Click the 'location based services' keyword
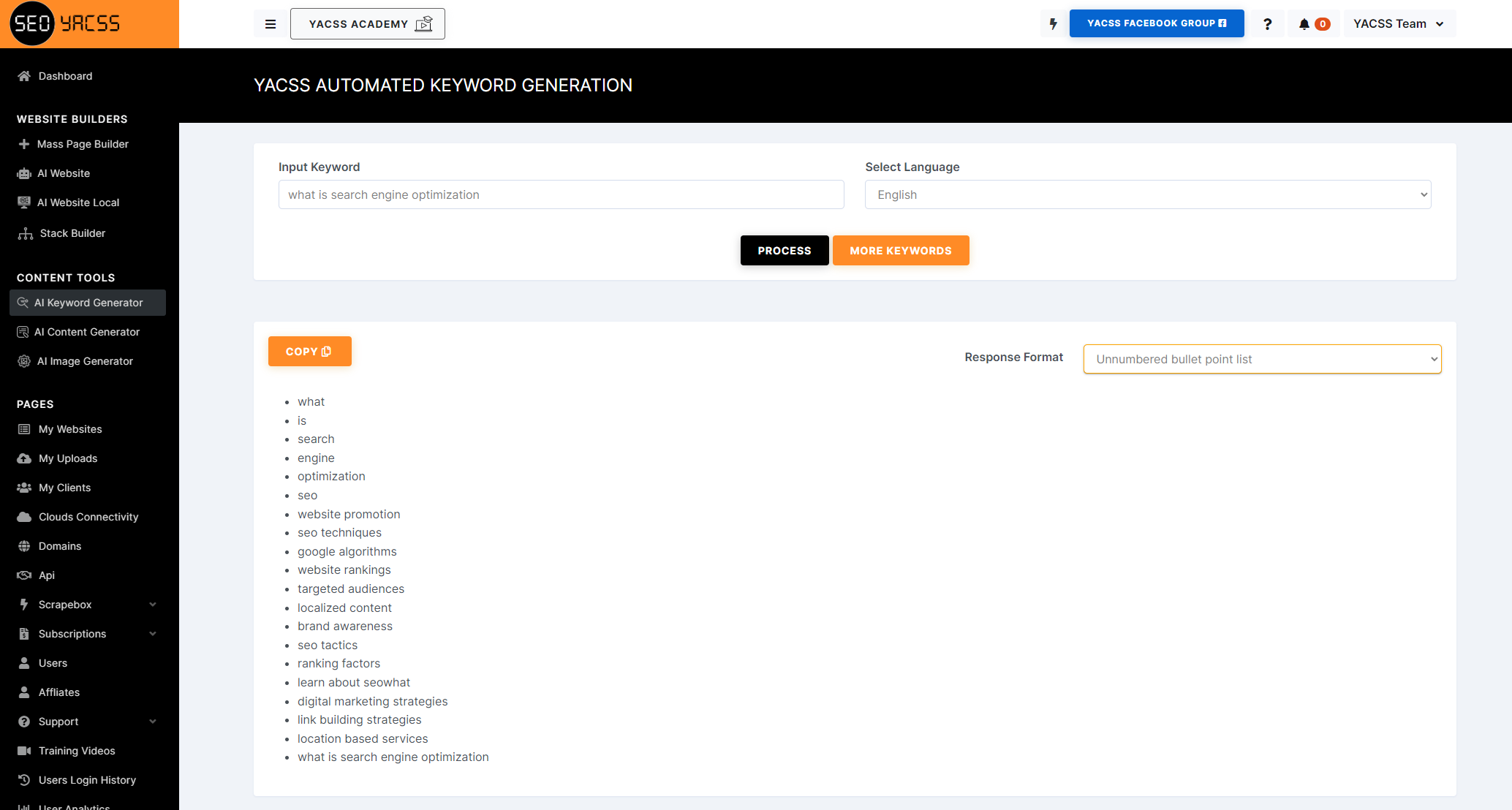1512x810 pixels. [x=363, y=738]
